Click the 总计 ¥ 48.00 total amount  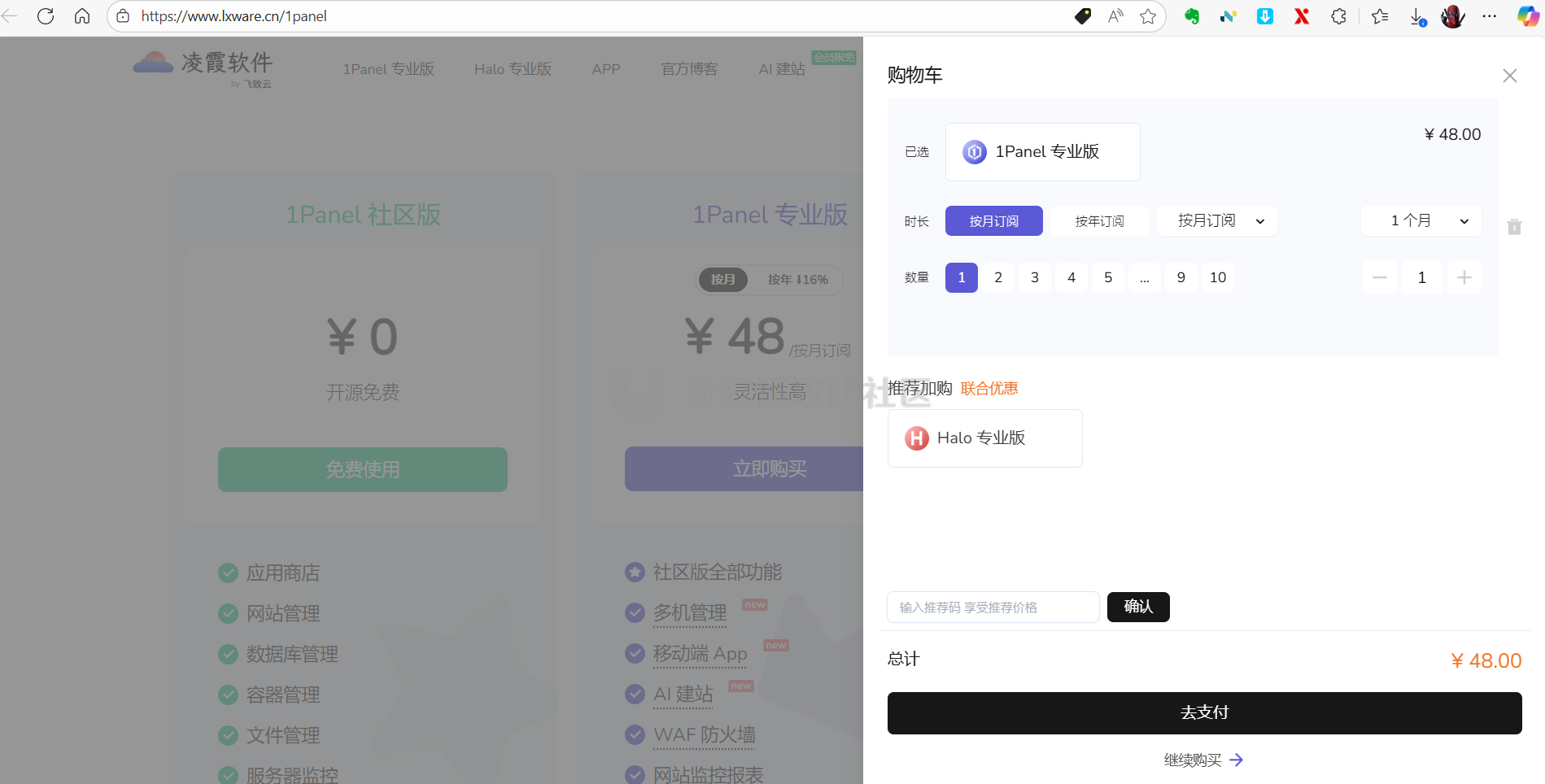point(1486,660)
